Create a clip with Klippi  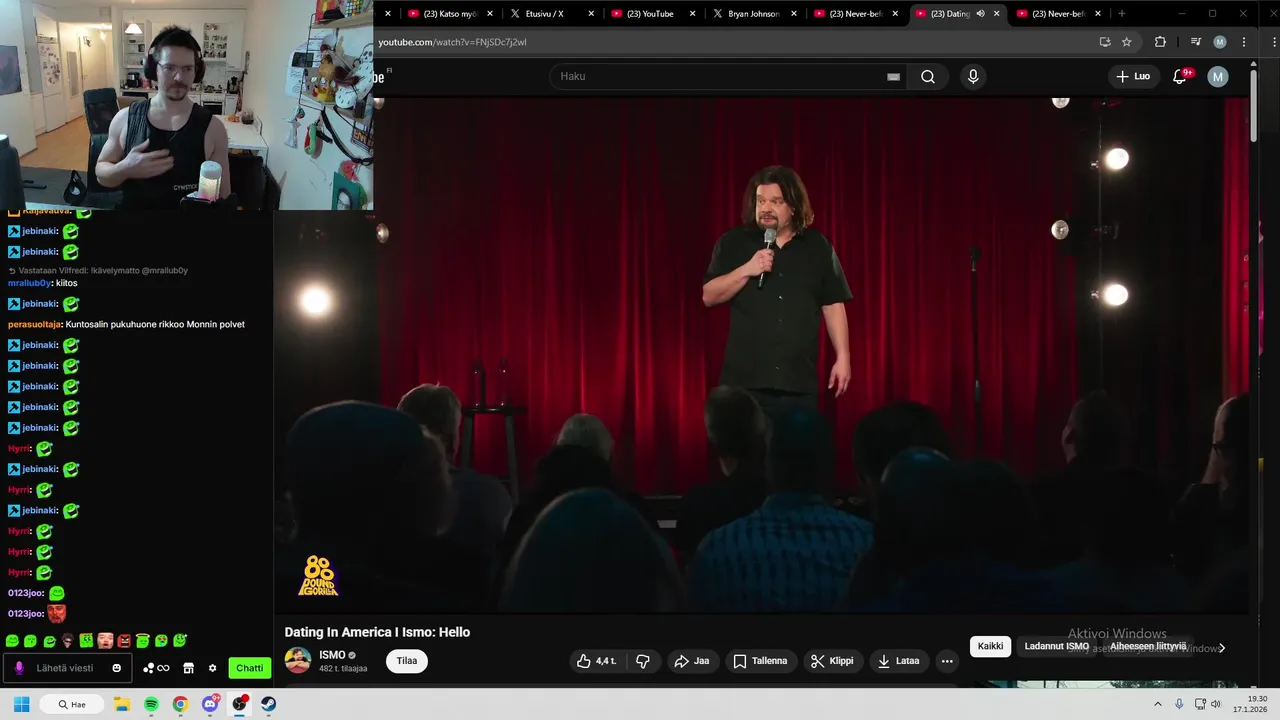pos(832,661)
